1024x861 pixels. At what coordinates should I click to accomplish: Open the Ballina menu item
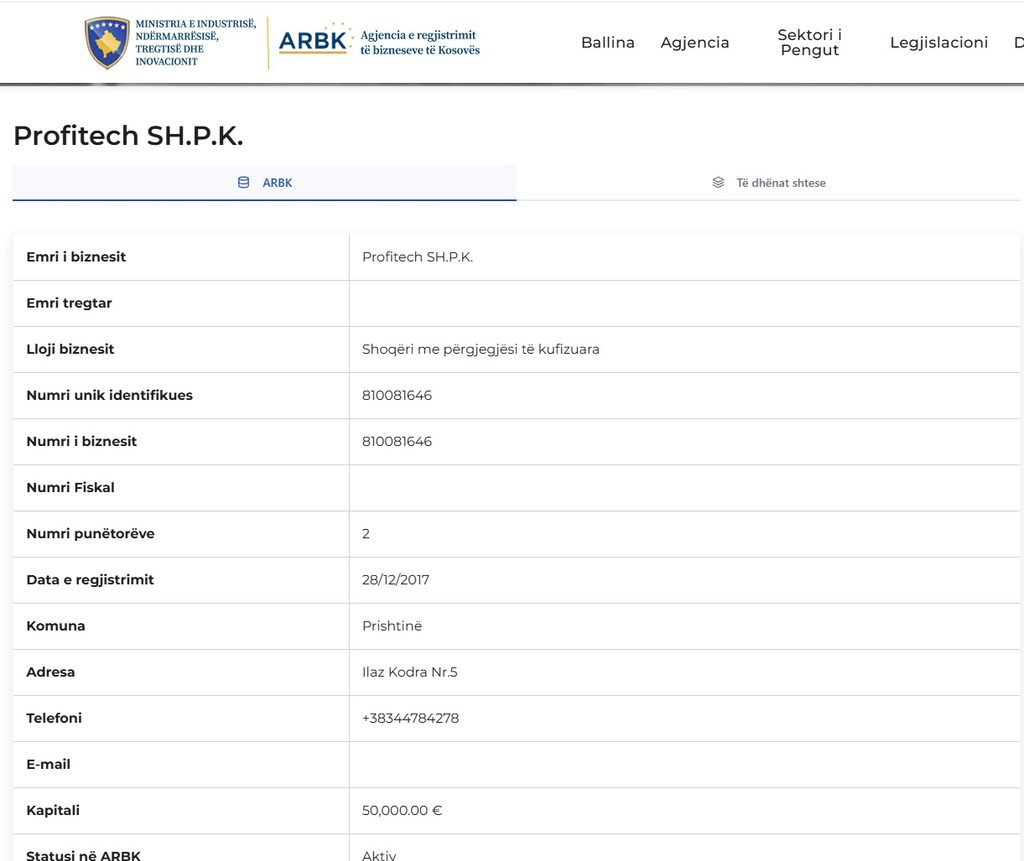pos(607,42)
